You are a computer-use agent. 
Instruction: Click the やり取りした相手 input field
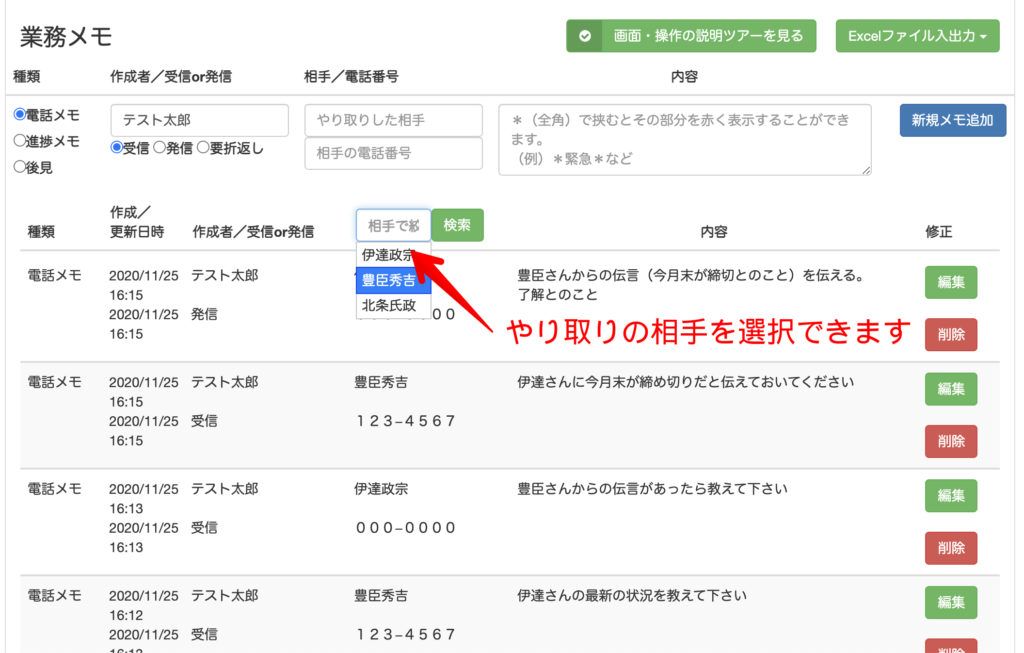[393, 120]
